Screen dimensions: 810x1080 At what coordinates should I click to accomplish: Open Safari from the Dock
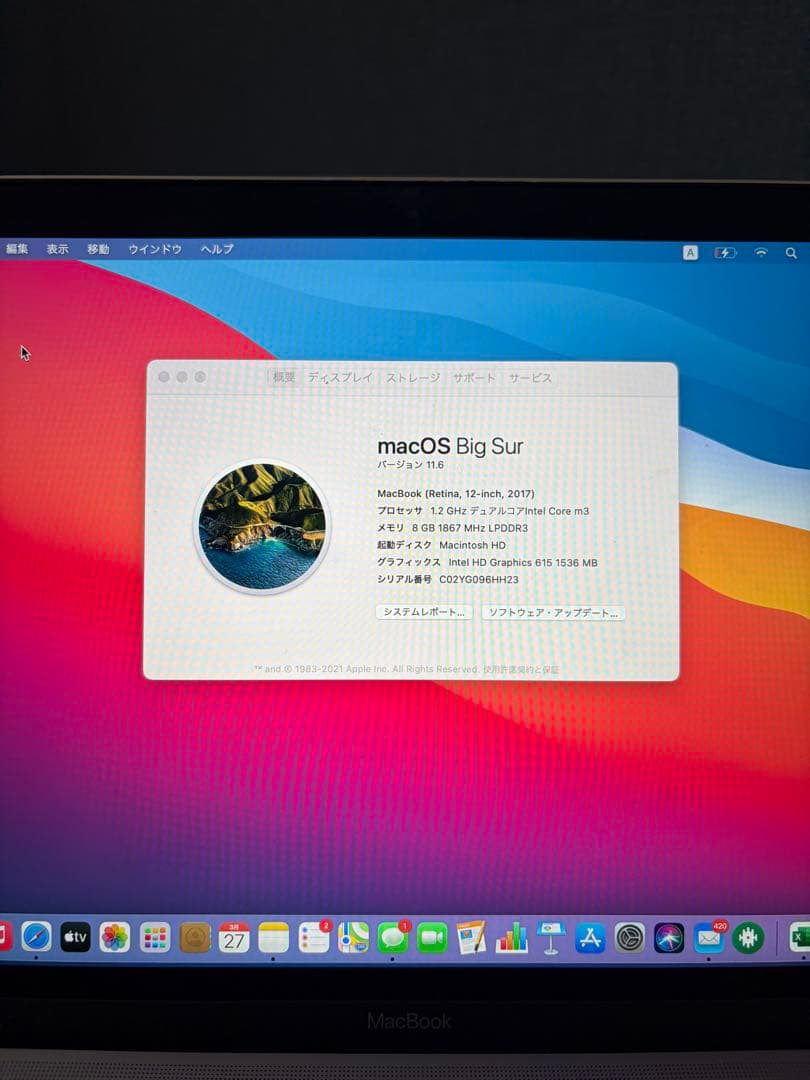(37, 937)
